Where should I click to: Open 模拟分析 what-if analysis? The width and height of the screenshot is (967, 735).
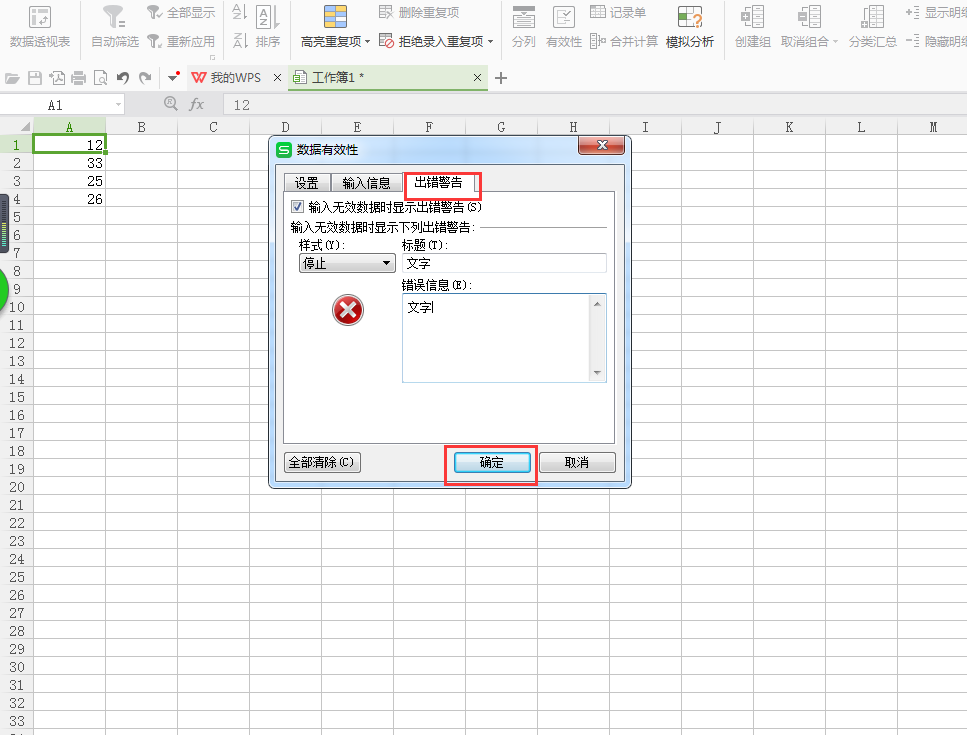[690, 26]
